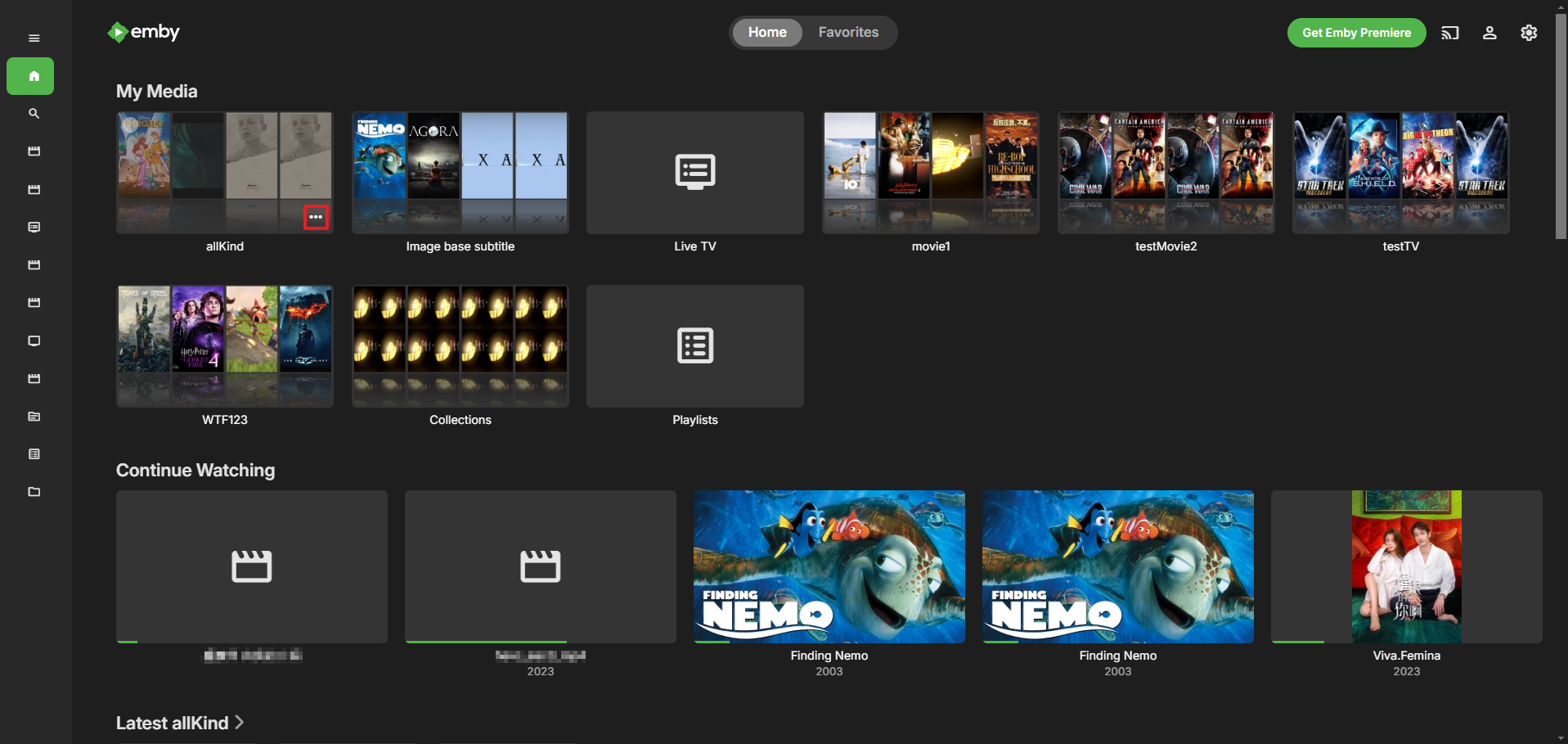The height and width of the screenshot is (744, 1568).
Task: Click the movie1 label
Action: click(x=931, y=246)
